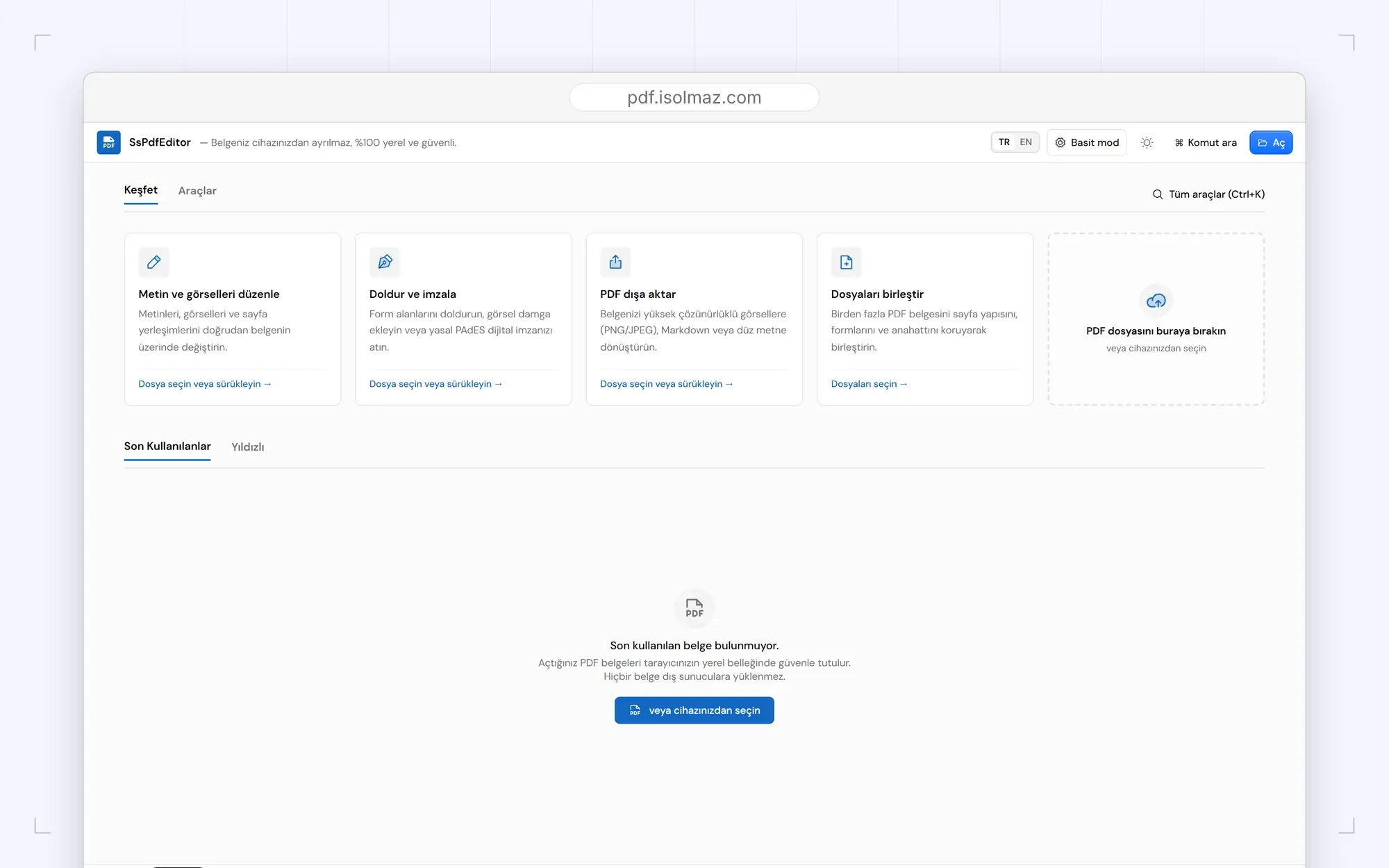Click the veya cihazınızdan seçin text in drop zone
Image resolution: width=1389 pixels, height=868 pixels.
[1156, 349]
